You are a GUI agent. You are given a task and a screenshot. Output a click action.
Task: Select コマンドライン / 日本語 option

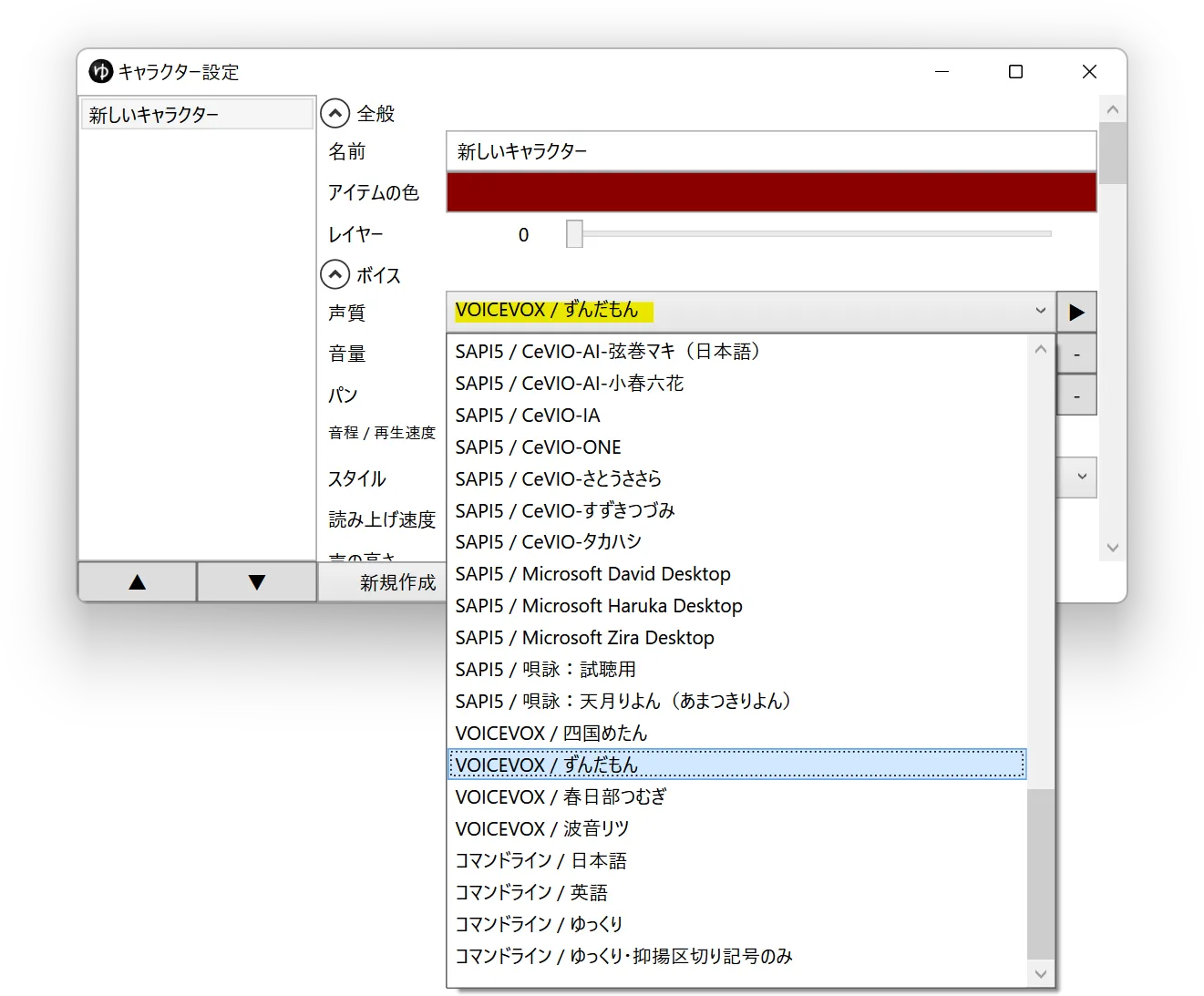(736, 861)
